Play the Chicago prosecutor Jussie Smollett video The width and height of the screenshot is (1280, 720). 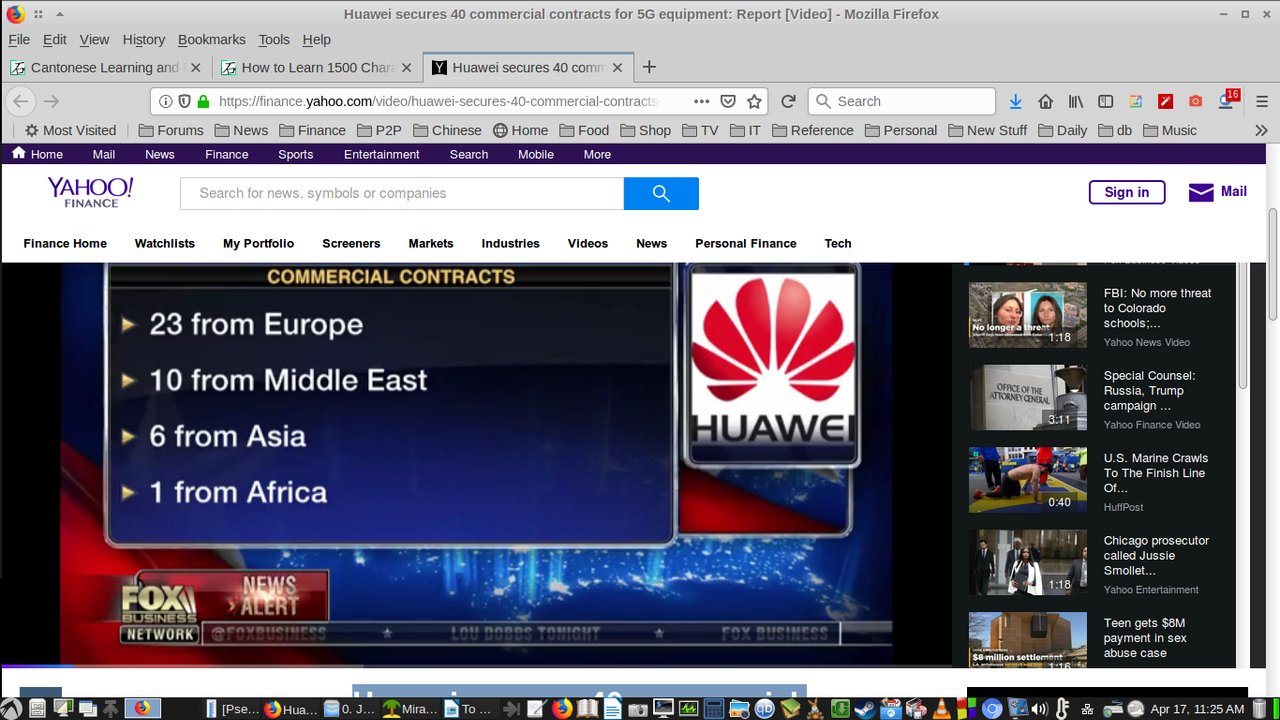(1028, 562)
